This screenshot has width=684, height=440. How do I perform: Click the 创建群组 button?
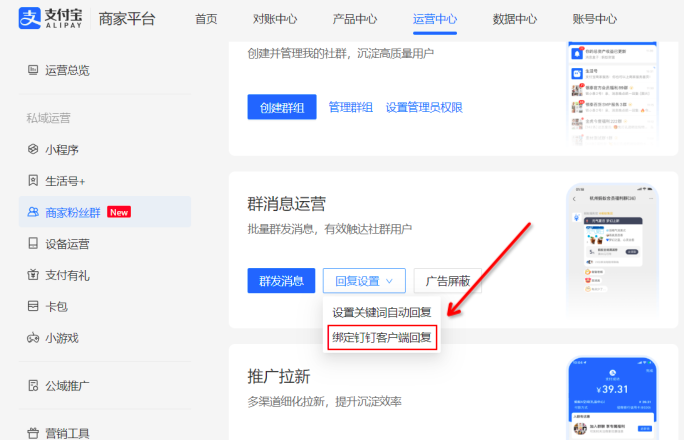click(x=282, y=107)
